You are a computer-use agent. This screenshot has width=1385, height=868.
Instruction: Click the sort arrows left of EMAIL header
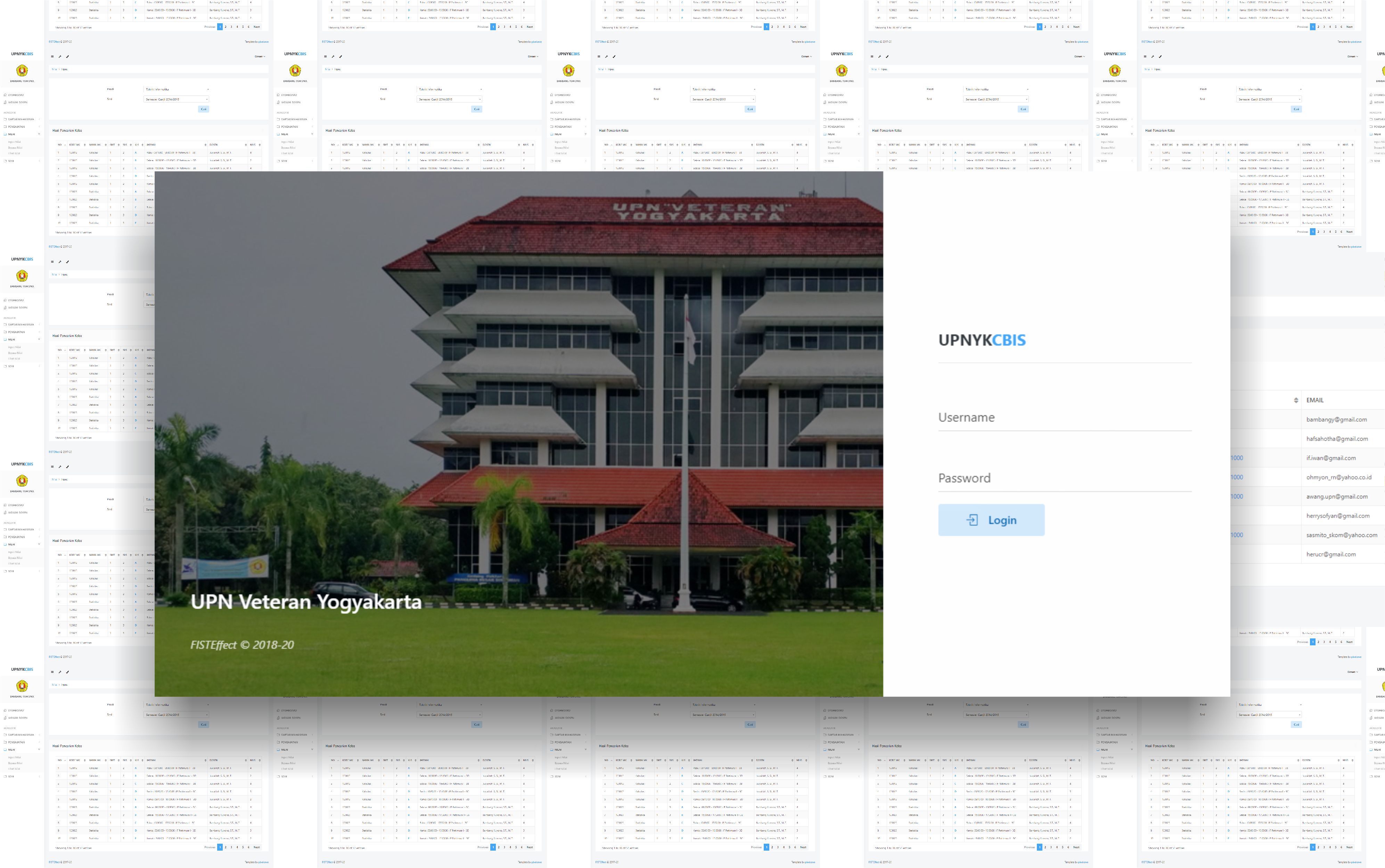(x=1296, y=400)
